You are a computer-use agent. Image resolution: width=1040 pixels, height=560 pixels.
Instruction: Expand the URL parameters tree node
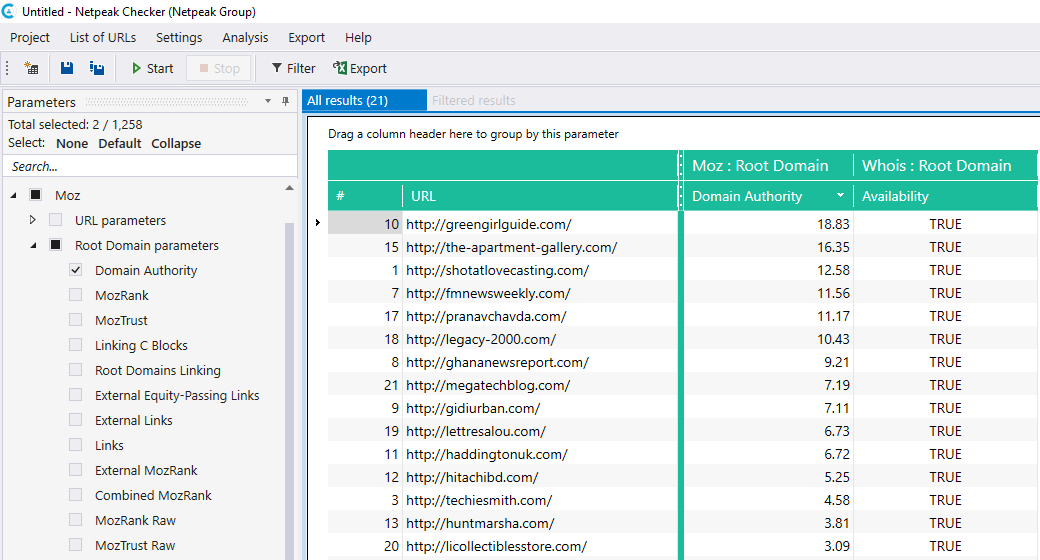click(32, 220)
